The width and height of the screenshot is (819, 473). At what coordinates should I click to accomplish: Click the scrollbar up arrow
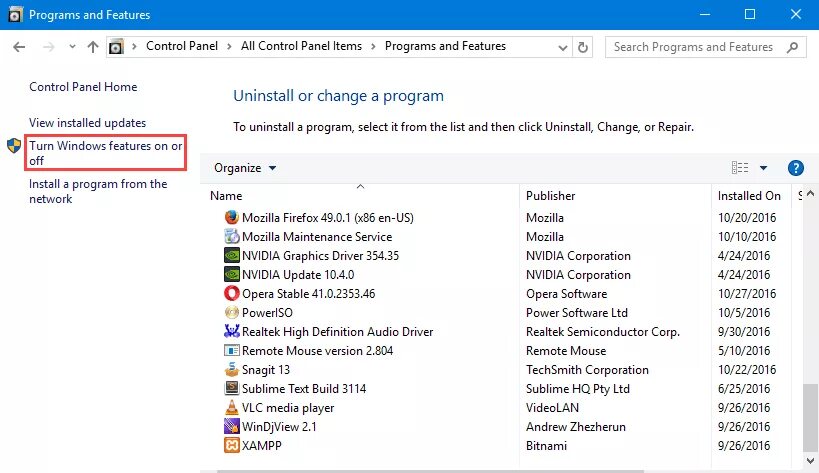pos(810,194)
